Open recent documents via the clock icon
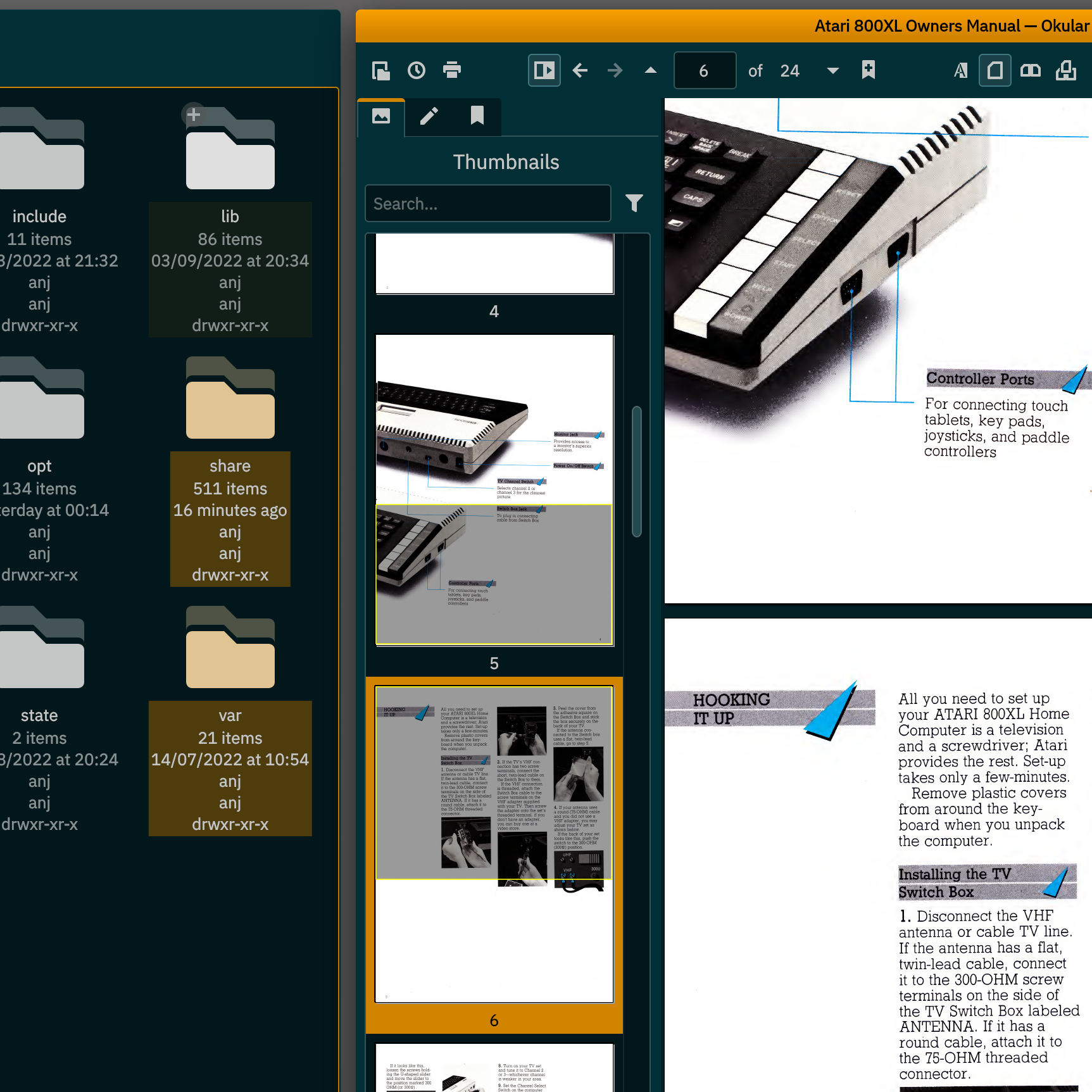 point(417,70)
